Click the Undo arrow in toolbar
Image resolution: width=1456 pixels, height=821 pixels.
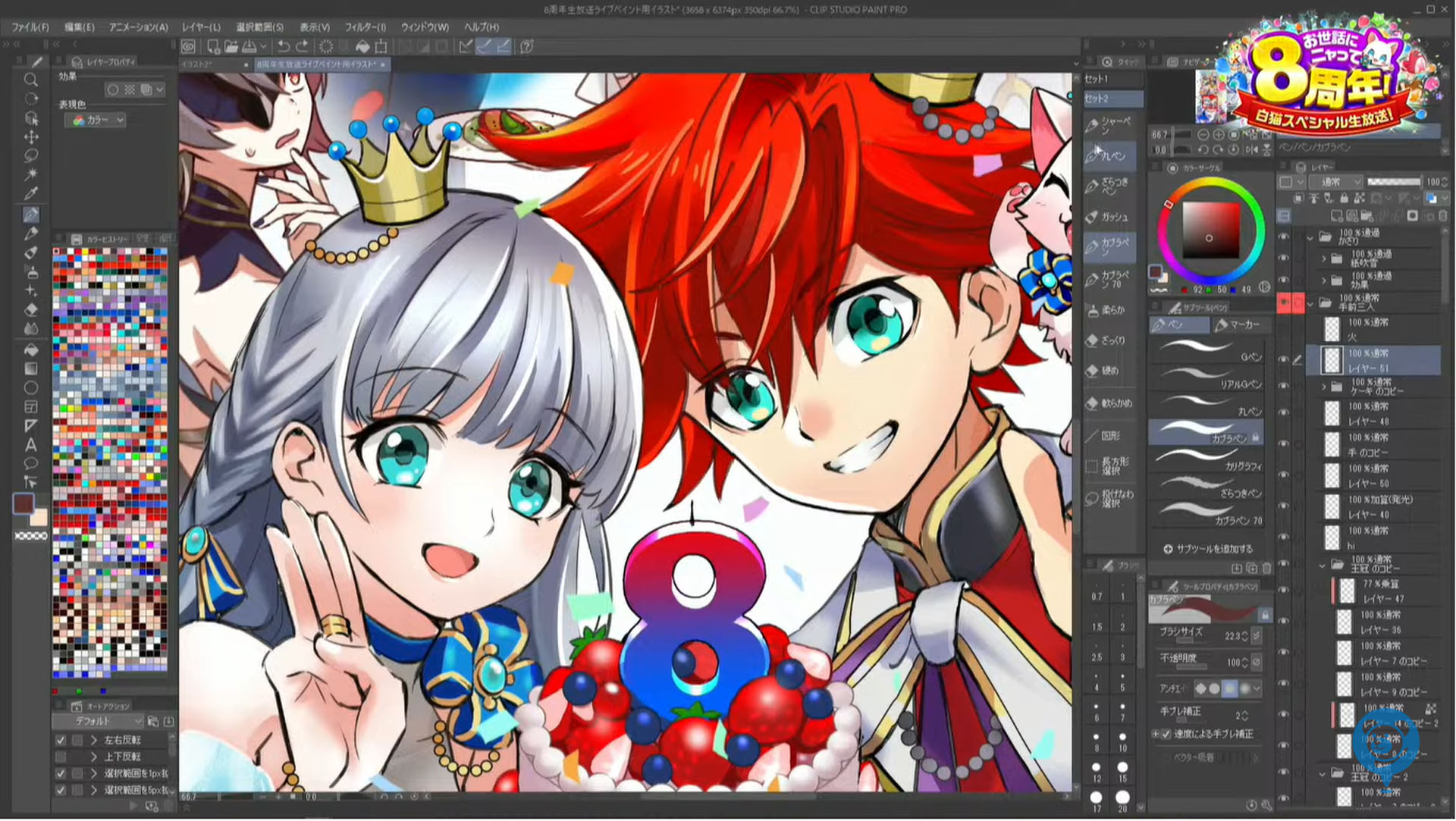tap(283, 46)
